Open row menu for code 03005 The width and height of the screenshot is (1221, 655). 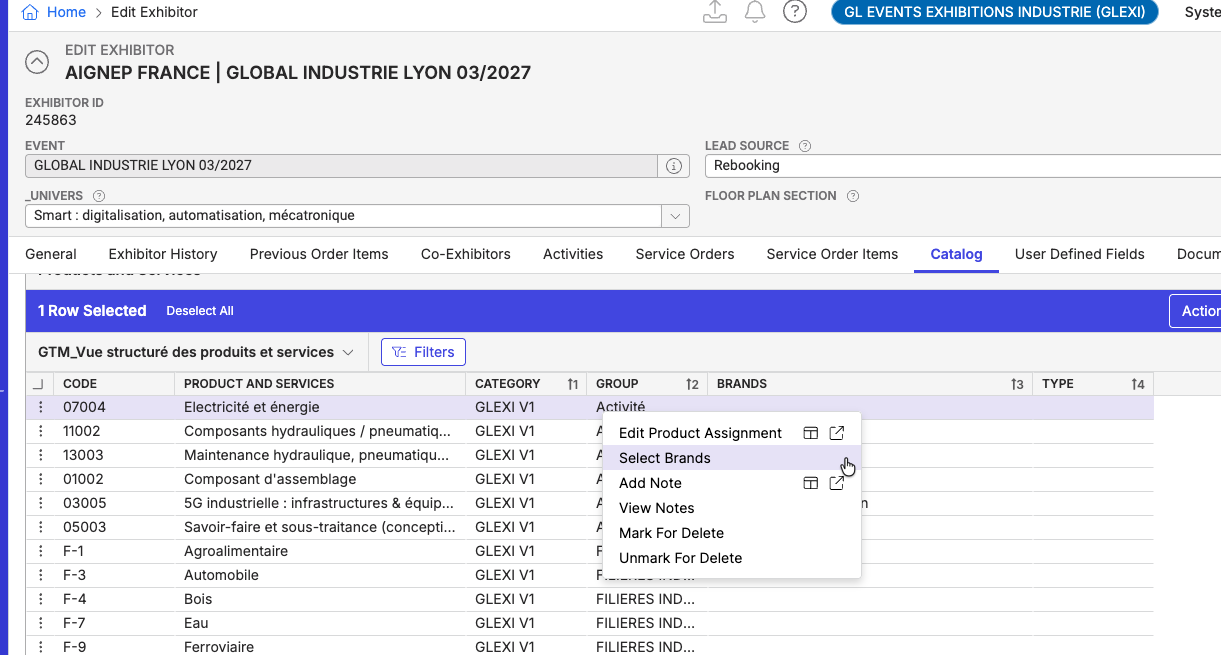pyautogui.click(x=41, y=503)
